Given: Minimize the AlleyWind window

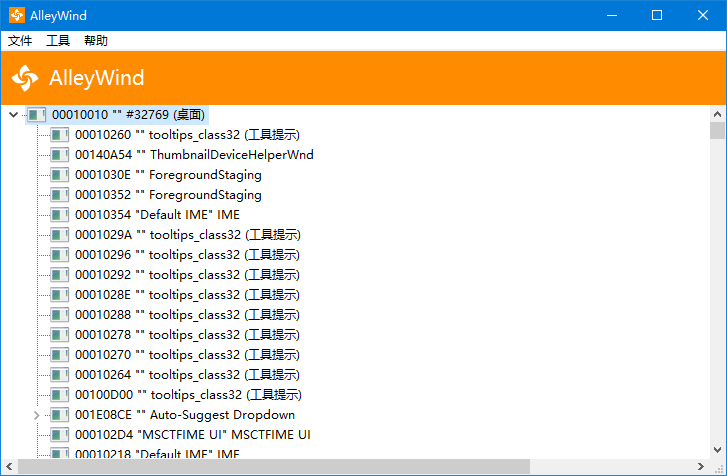Looking at the screenshot, I should coord(612,15).
